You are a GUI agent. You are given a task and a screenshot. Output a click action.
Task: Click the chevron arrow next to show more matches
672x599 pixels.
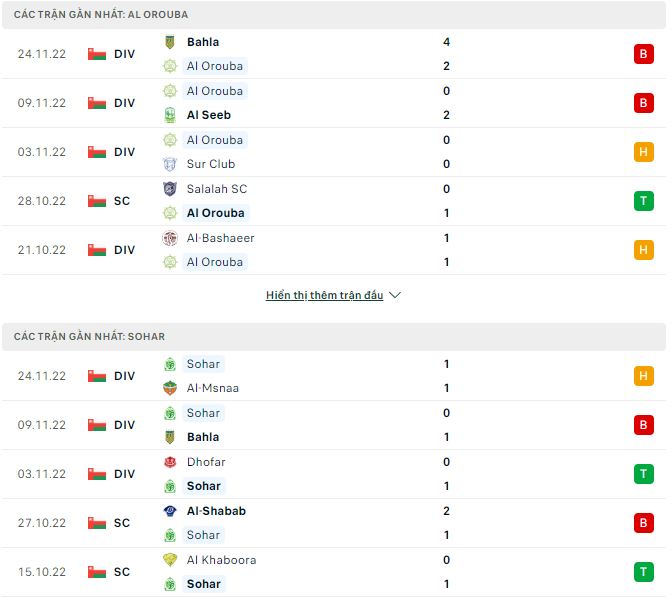pos(395,296)
